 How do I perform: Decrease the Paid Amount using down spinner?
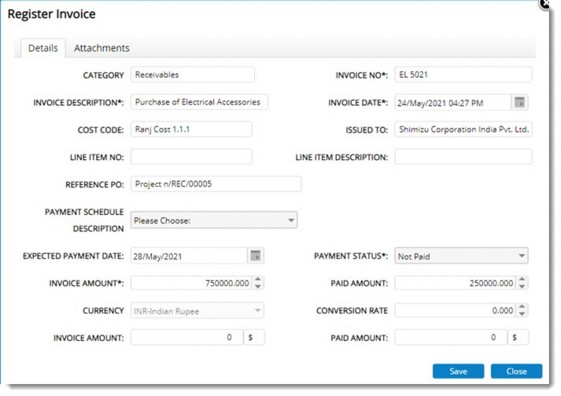522,286
